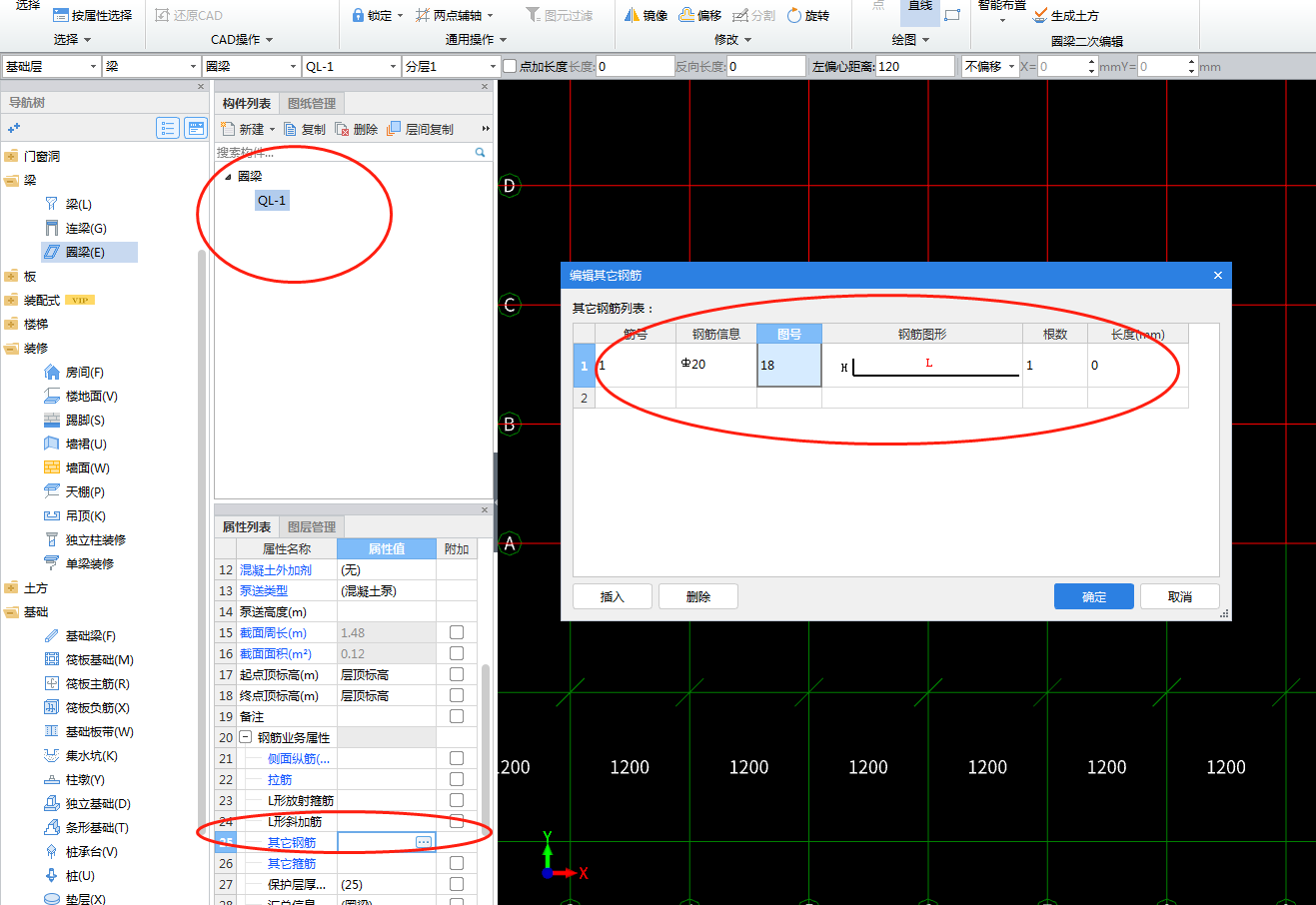The image size is (1316, 905).
Task: Select 条形基础(T) strip foundation item
Action: tap(87, 828)
